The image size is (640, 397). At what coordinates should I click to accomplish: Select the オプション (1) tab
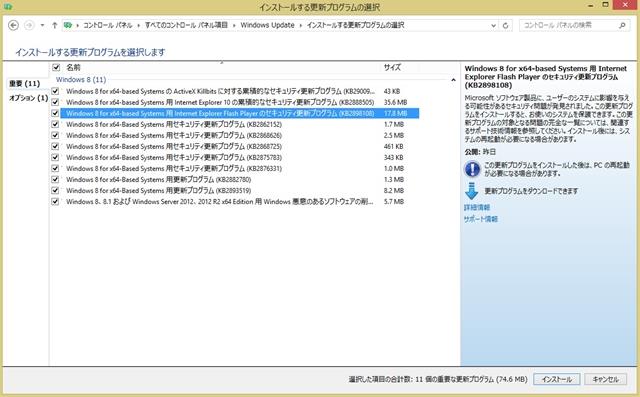29,98
